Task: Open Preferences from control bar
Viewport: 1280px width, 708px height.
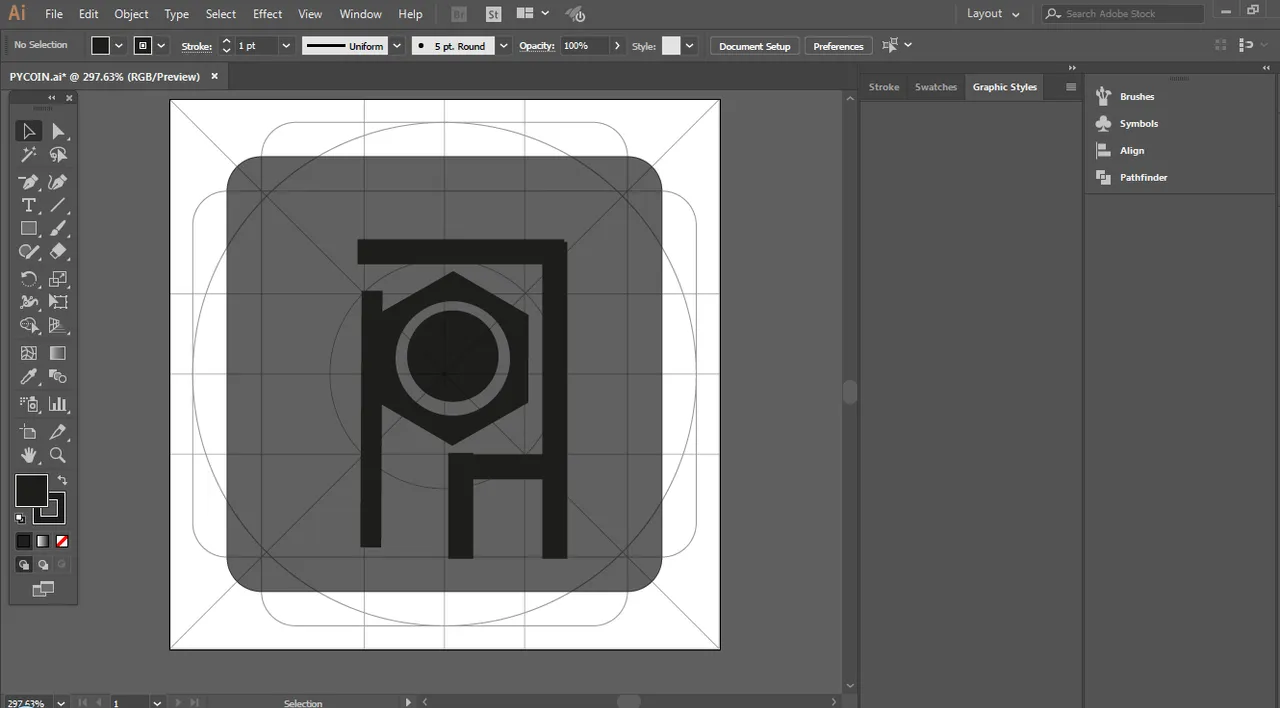Action: coord(838,46)
